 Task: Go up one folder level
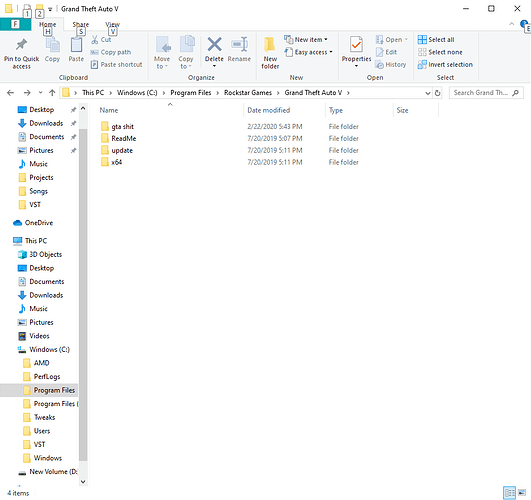[52, 93]
